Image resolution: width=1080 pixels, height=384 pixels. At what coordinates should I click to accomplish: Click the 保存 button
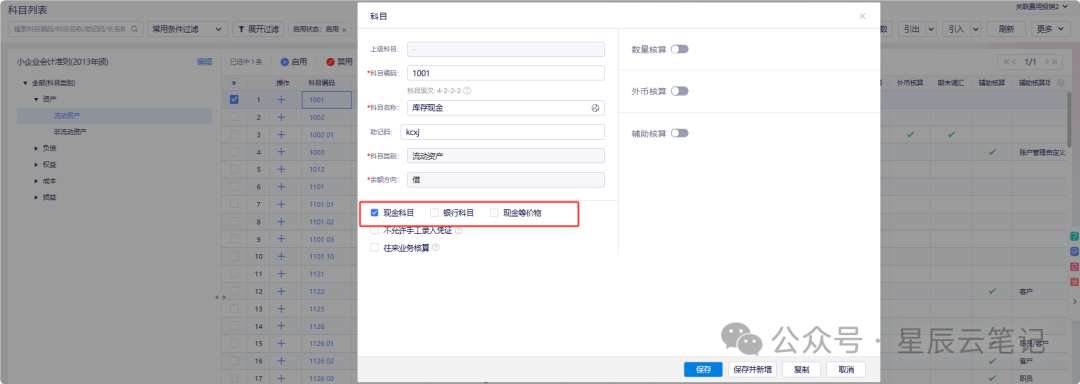point(703,370)
